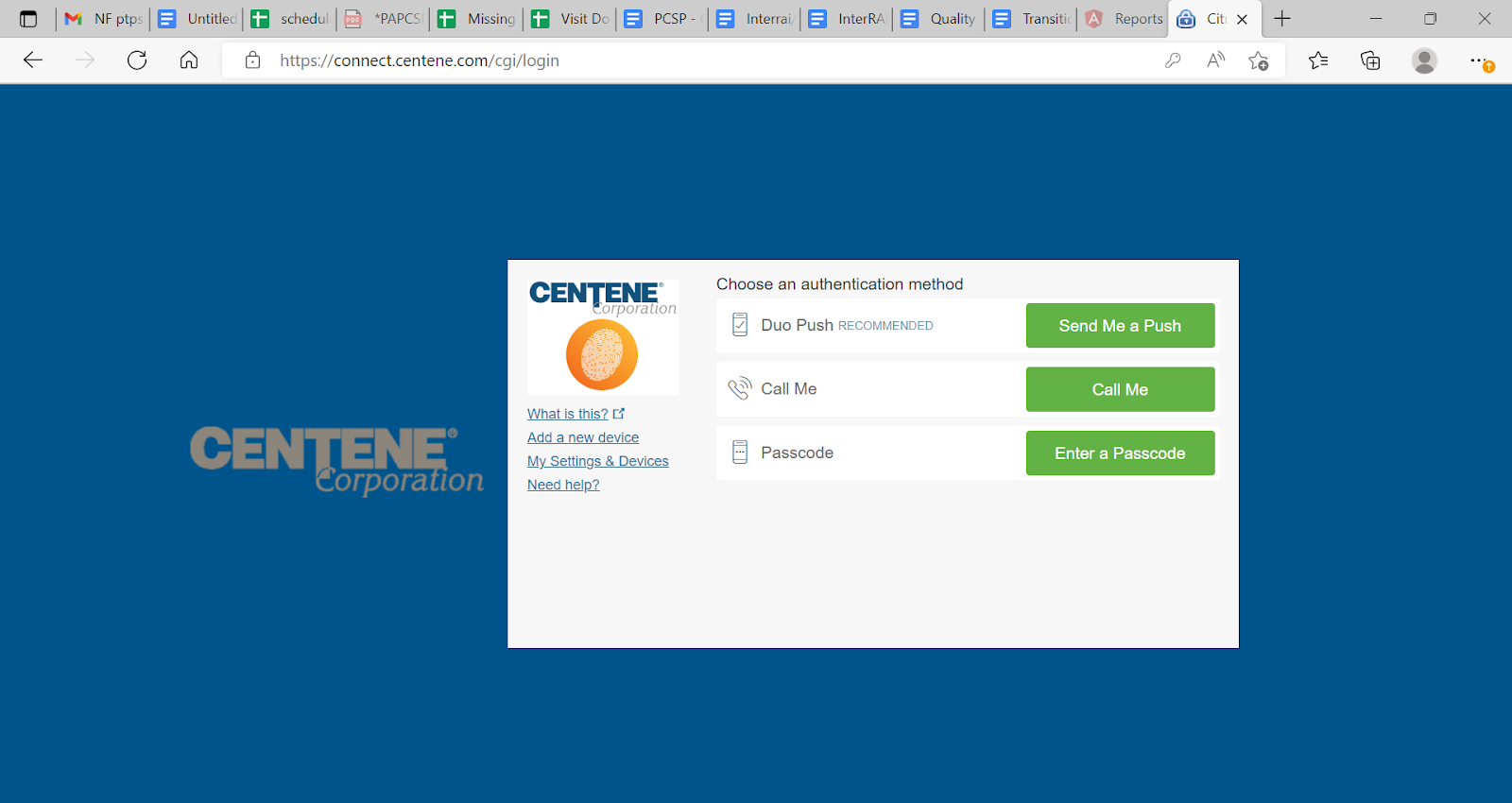Click the Duo Push RECOMMENDED label

click(847, 325)
